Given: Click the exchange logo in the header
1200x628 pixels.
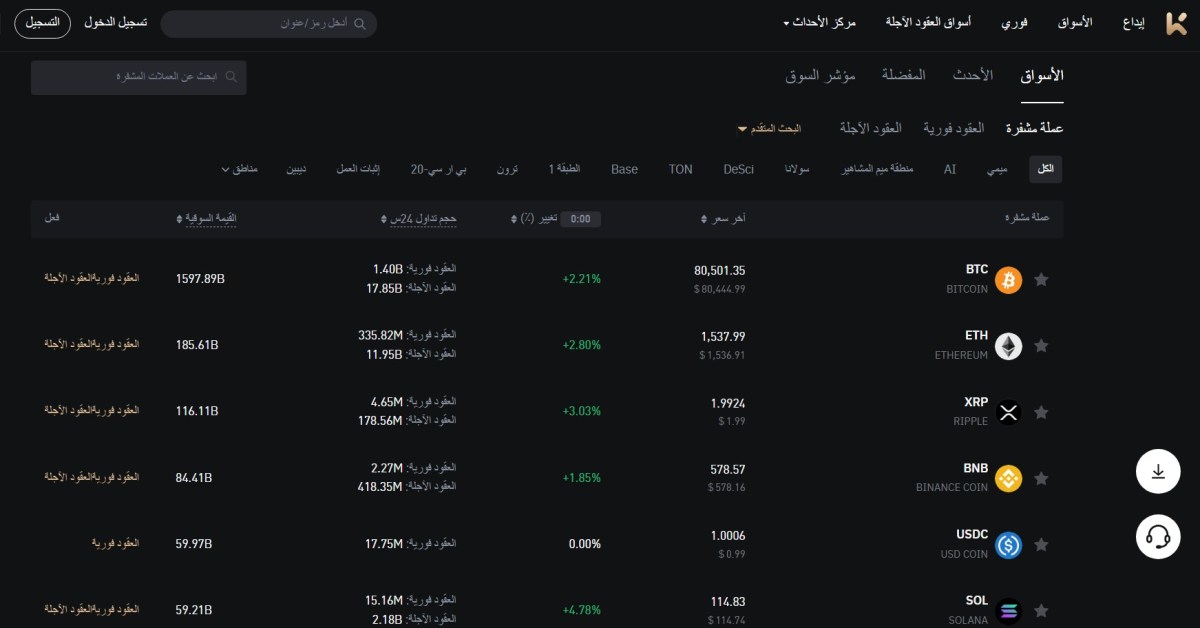Looking at the screenshot, I should (1177, 24).
